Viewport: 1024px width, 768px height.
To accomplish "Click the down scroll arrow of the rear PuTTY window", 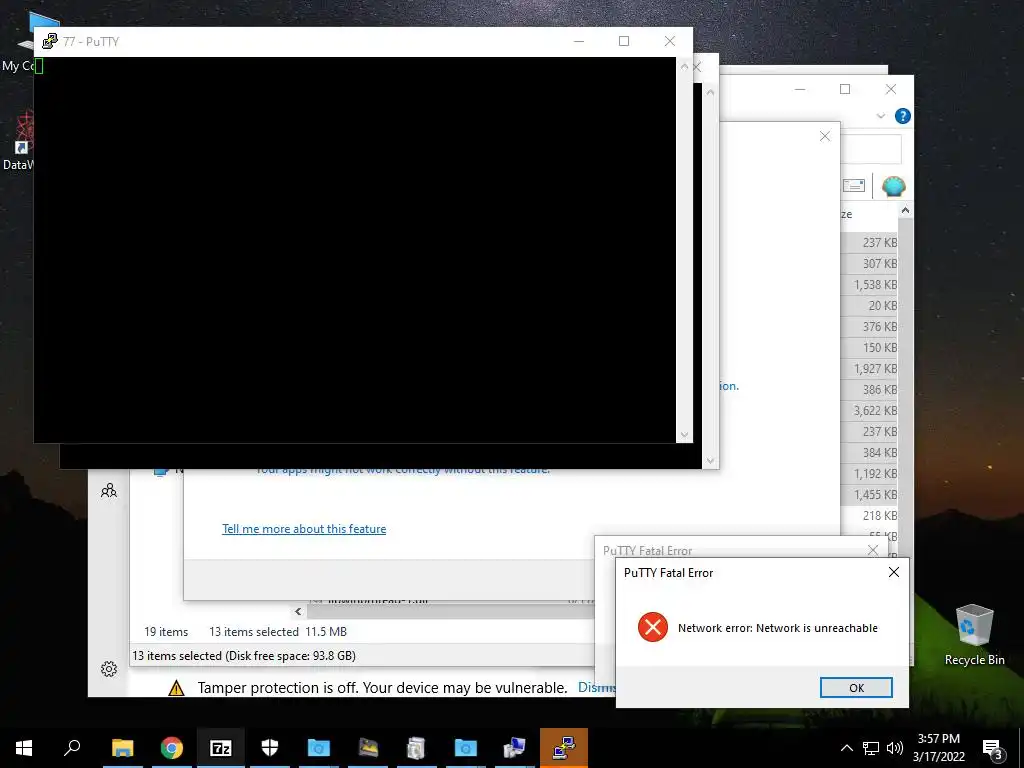I will 711,460.
